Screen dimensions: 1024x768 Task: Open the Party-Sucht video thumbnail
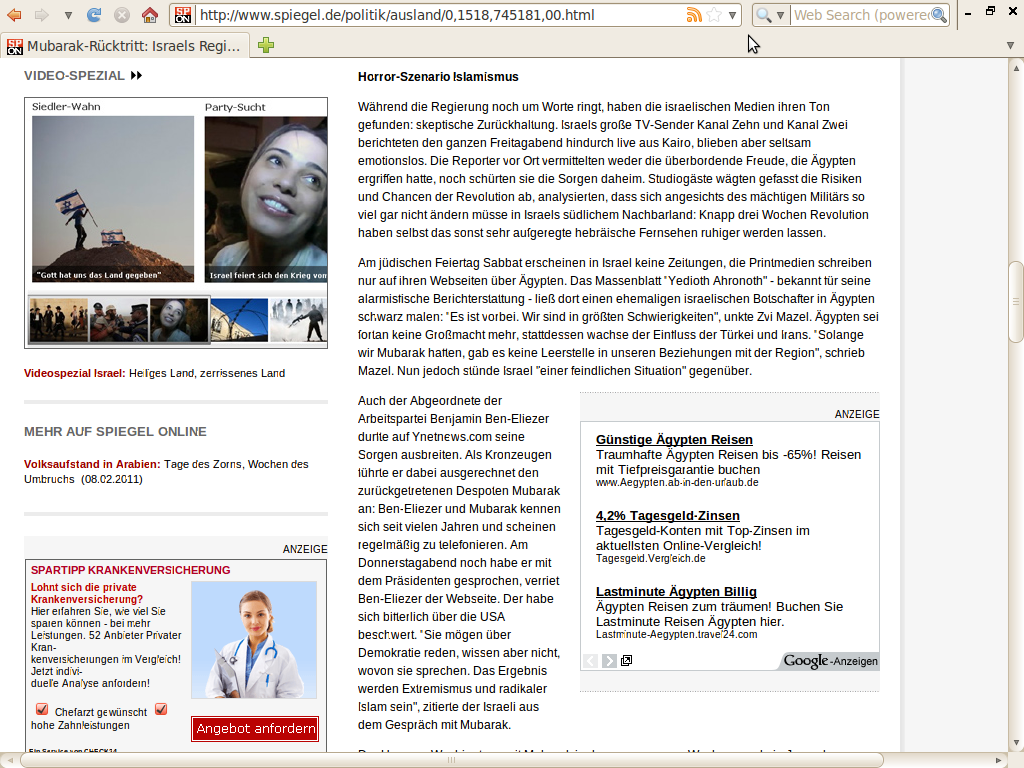point(266,199)
